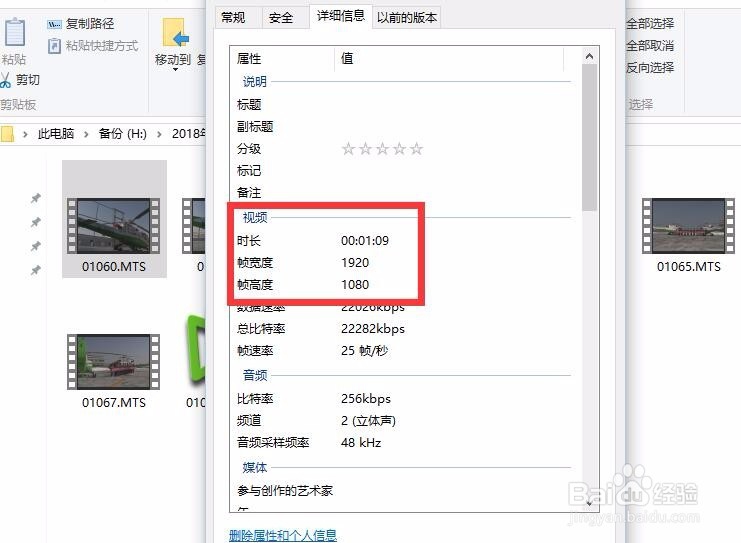Click the 副标题 property row
This screenshot has height=543, width=741.
(405, 127)
